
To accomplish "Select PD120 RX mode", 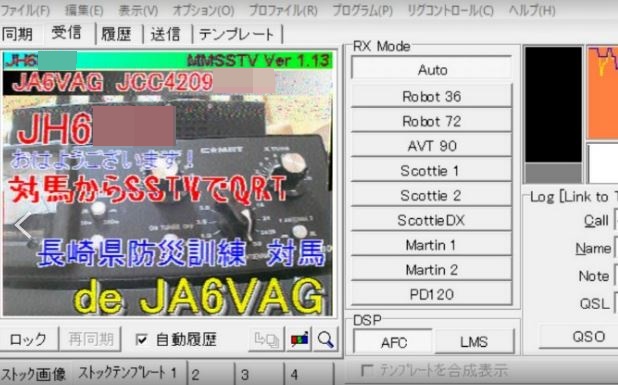I will (432, 294).
